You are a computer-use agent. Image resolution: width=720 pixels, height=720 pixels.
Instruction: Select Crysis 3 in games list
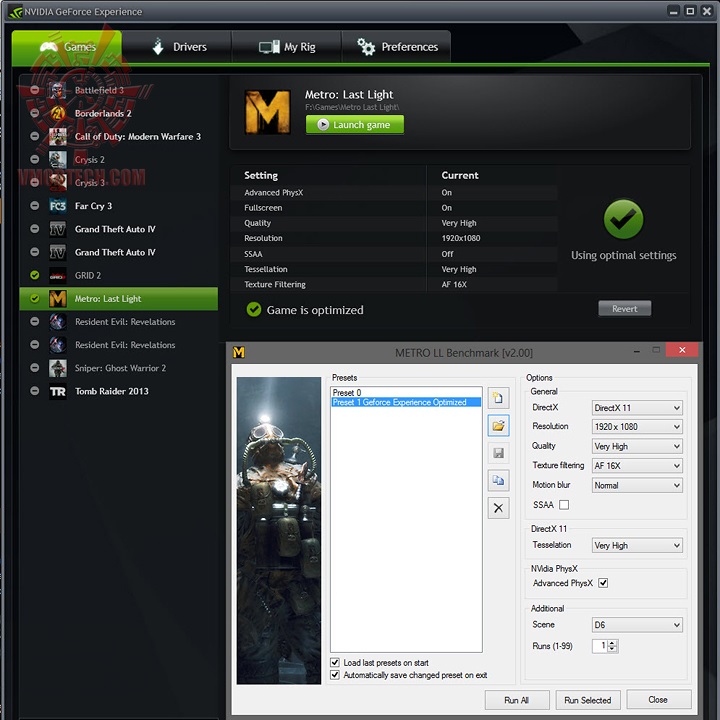(118, 183)
